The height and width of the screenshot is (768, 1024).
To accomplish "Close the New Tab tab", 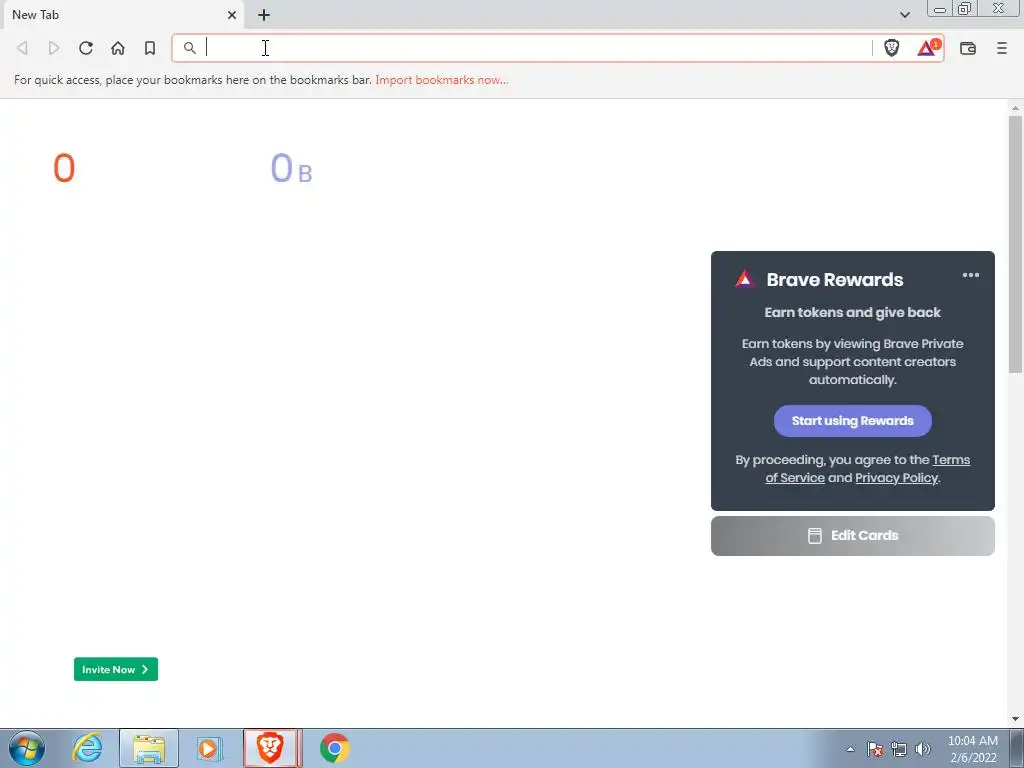I will point(232,14).
